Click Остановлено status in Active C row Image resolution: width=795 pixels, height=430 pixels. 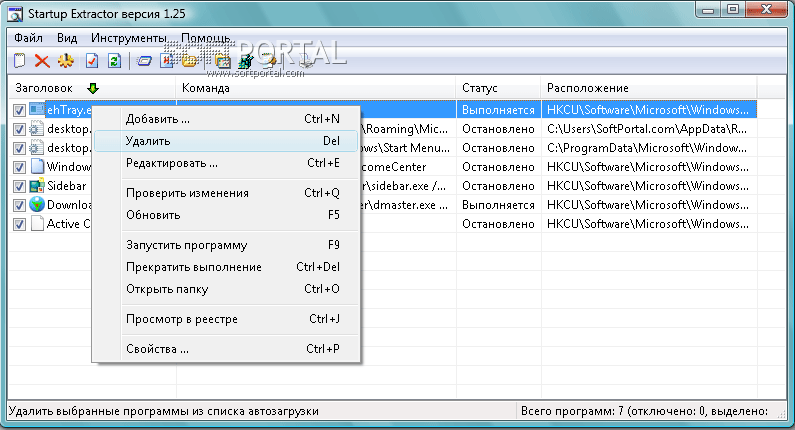[498, 224]
